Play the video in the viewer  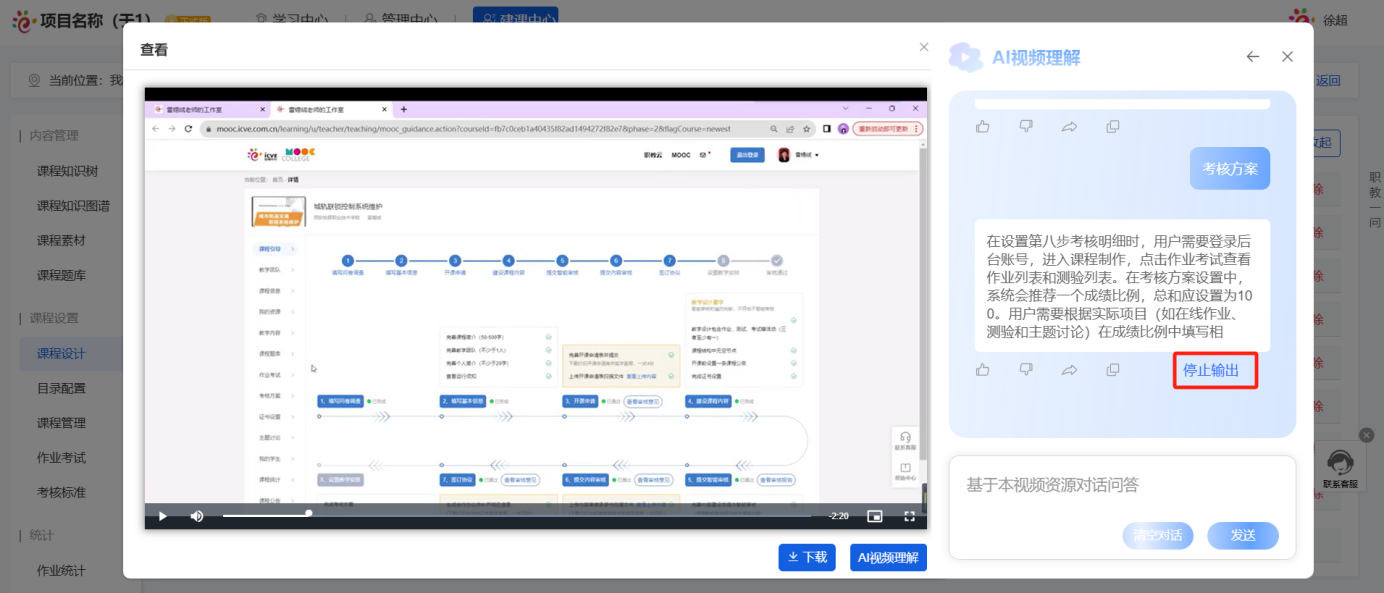tap(163, 516)
